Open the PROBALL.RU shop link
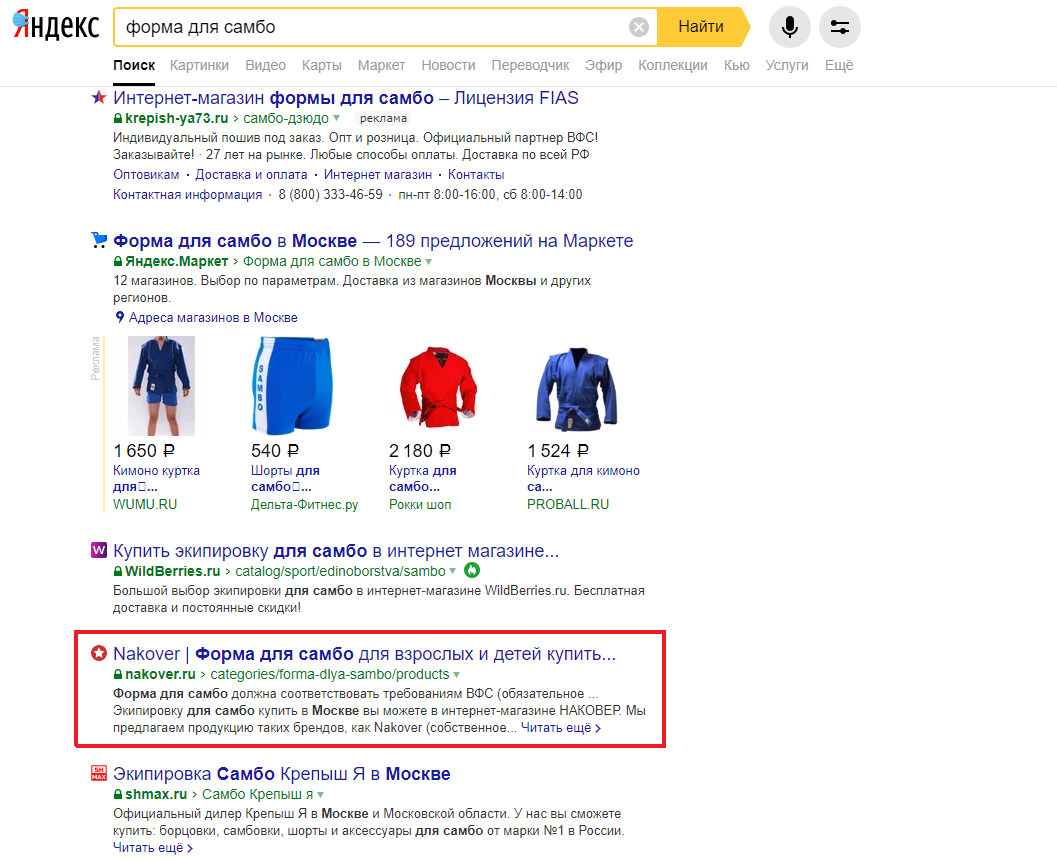This screenshot has height=862, width=1057. pyautogui.click(x=568, y=505)
